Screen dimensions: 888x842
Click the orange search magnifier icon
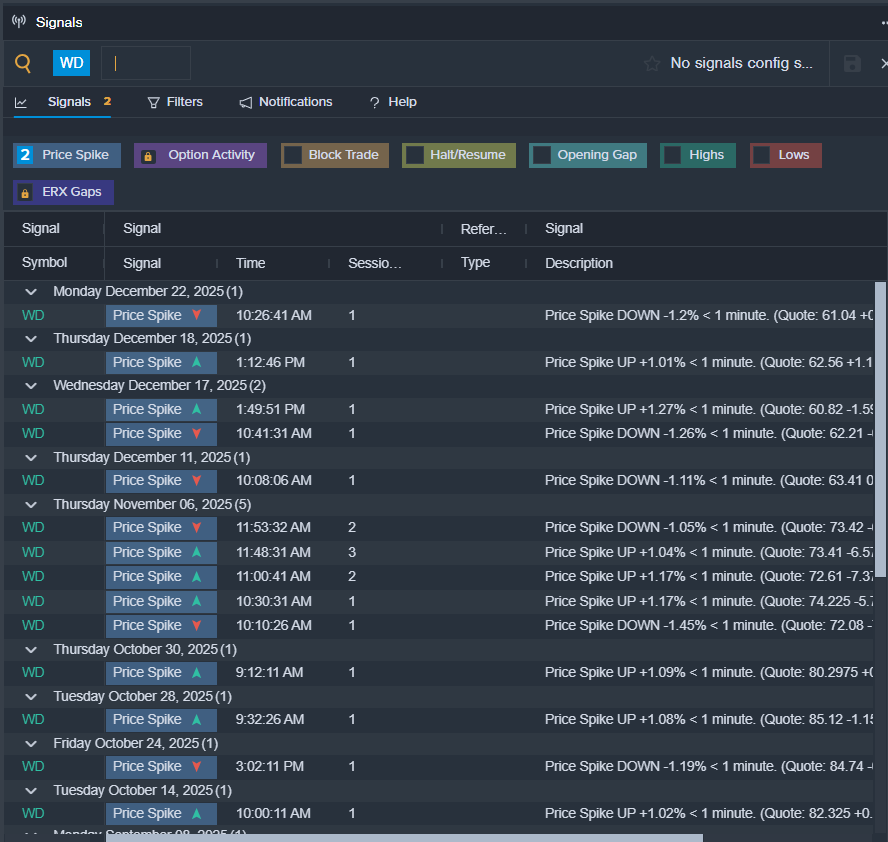(x=22, y=64)
